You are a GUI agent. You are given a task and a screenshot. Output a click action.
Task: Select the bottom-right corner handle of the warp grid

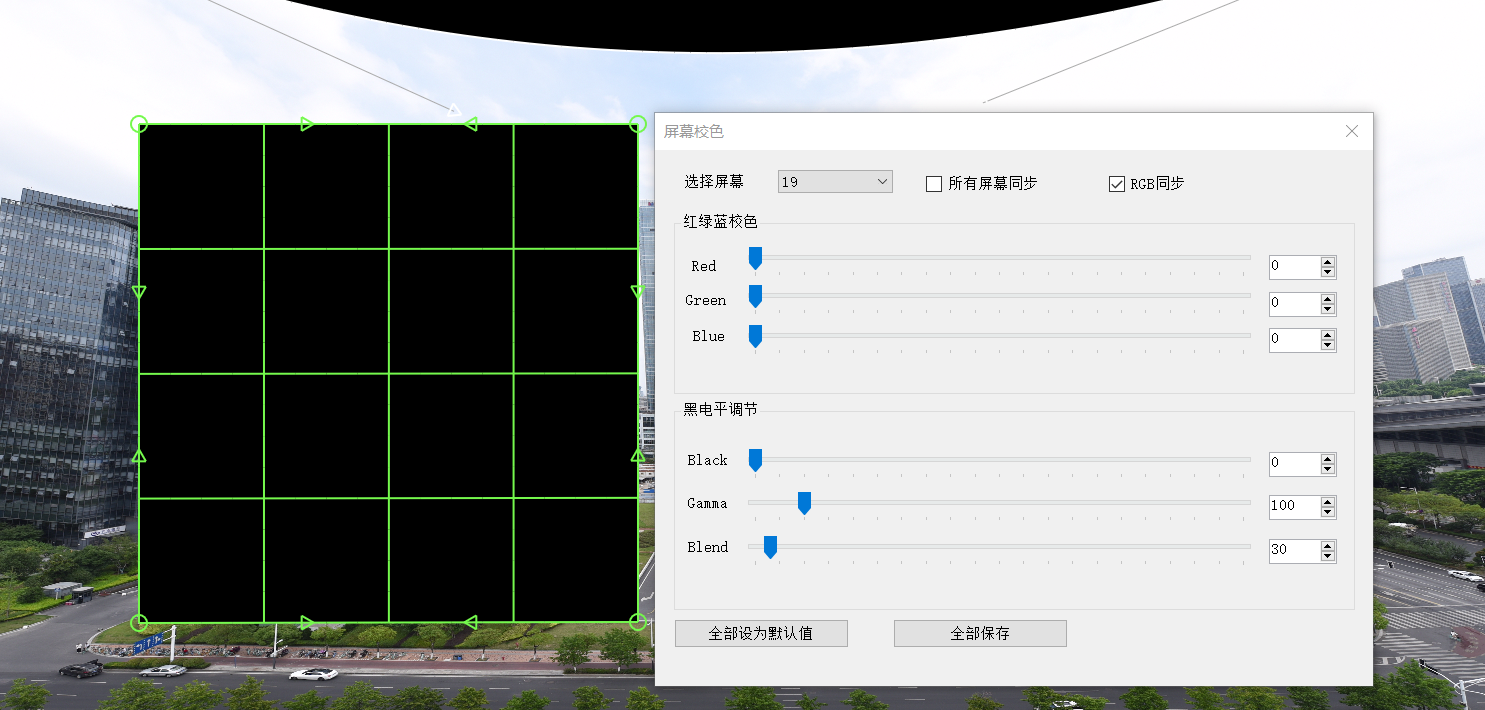(x=637, y=621)
